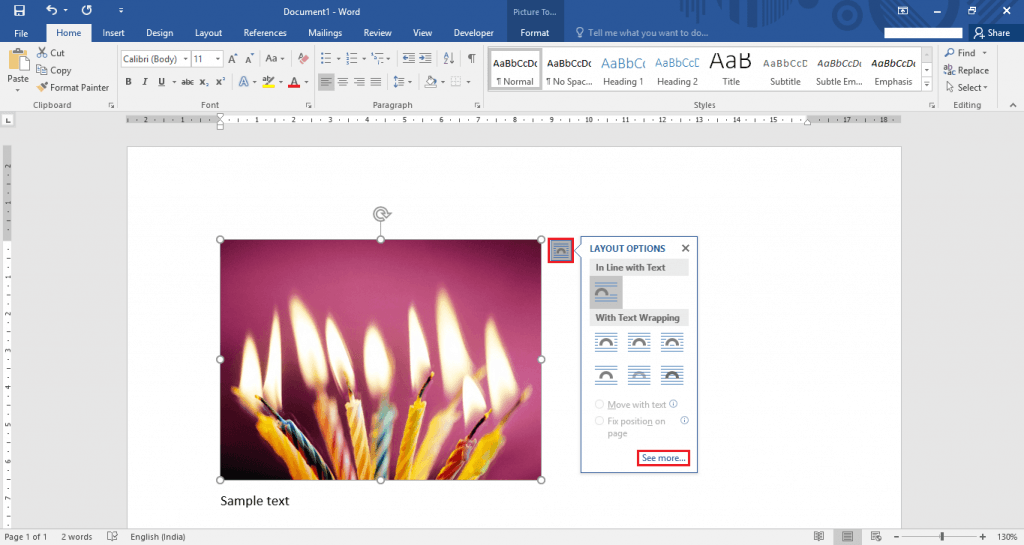Viewport: 1024px width, 545px height.
Task: Align text left
Action: [x=326, y=82]
